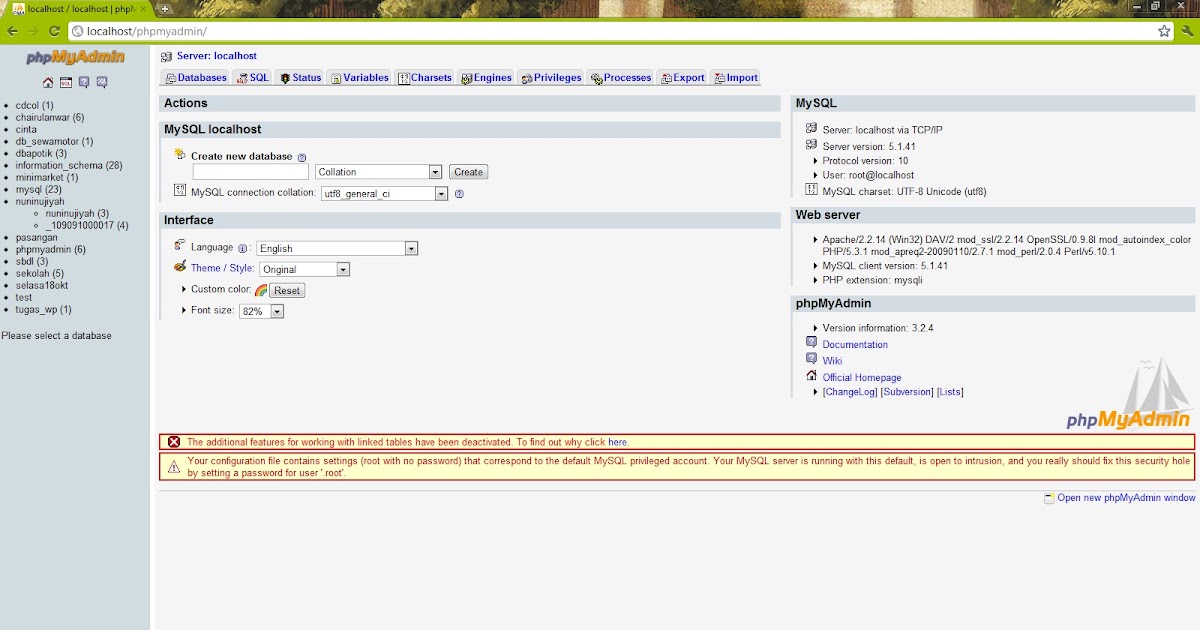Go back using browser back arrow
The width and height of the screenshot is (1200, 630).
(12, 31)
